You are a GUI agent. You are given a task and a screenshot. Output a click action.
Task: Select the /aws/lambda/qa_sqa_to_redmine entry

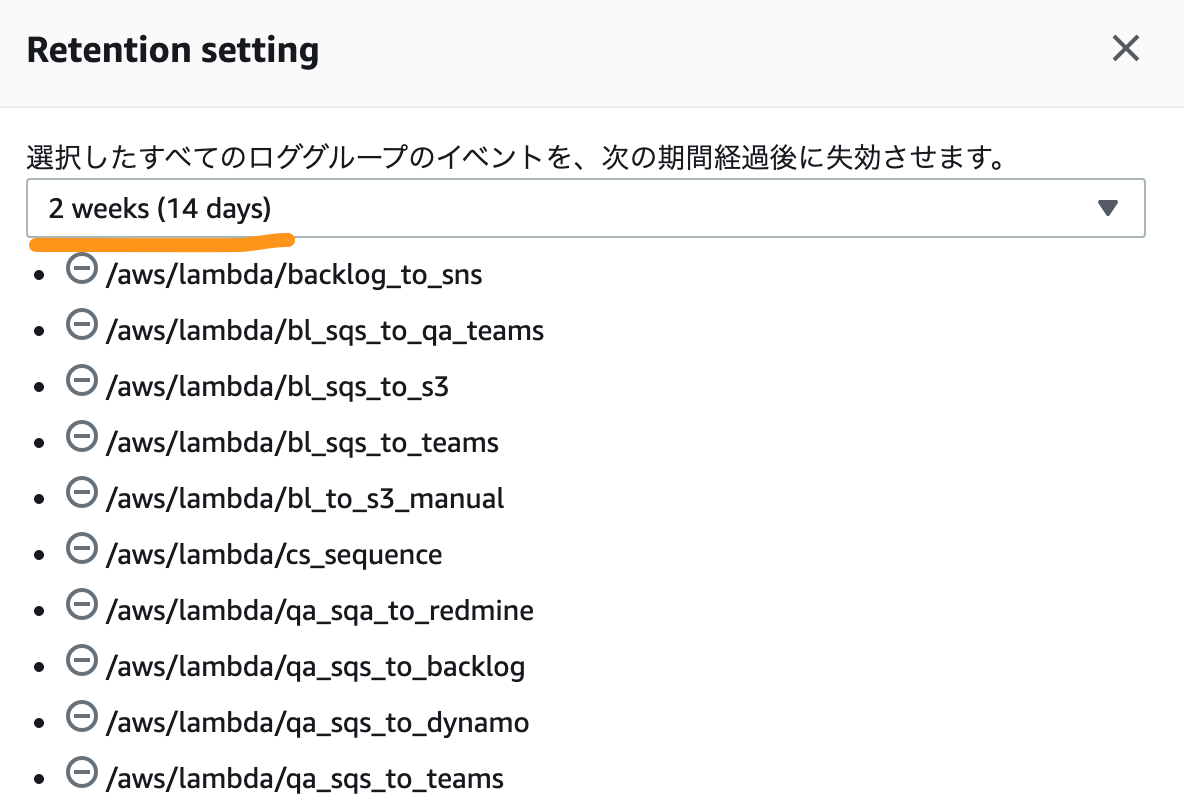pos(319,610)
